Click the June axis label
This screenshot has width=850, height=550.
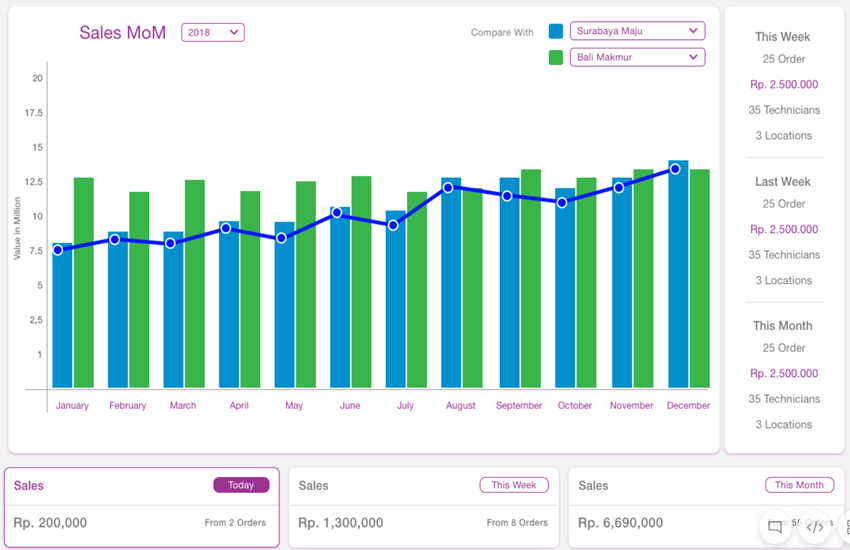pos(350,405)
